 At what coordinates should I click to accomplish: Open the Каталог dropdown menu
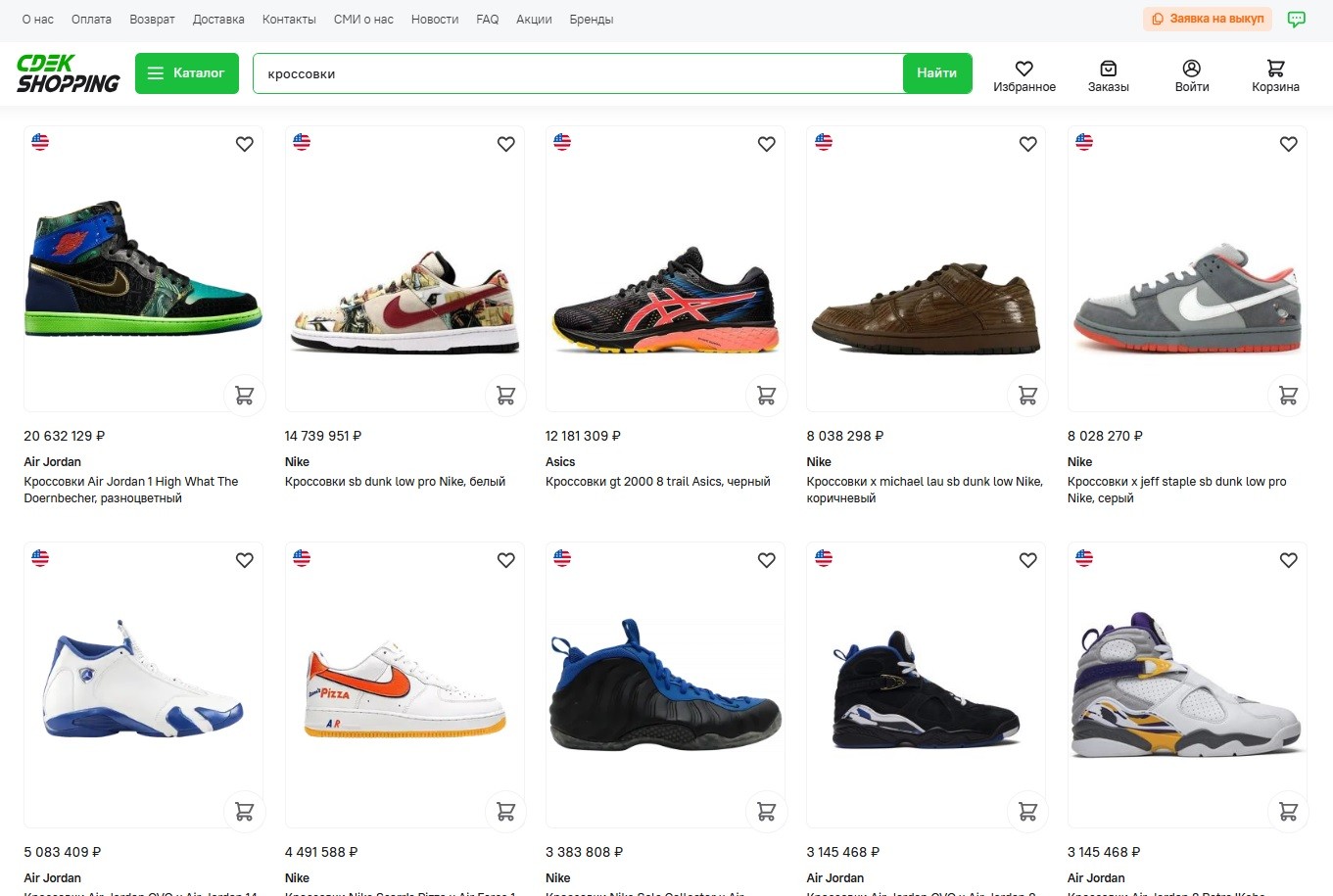click(x=187, y=73)
